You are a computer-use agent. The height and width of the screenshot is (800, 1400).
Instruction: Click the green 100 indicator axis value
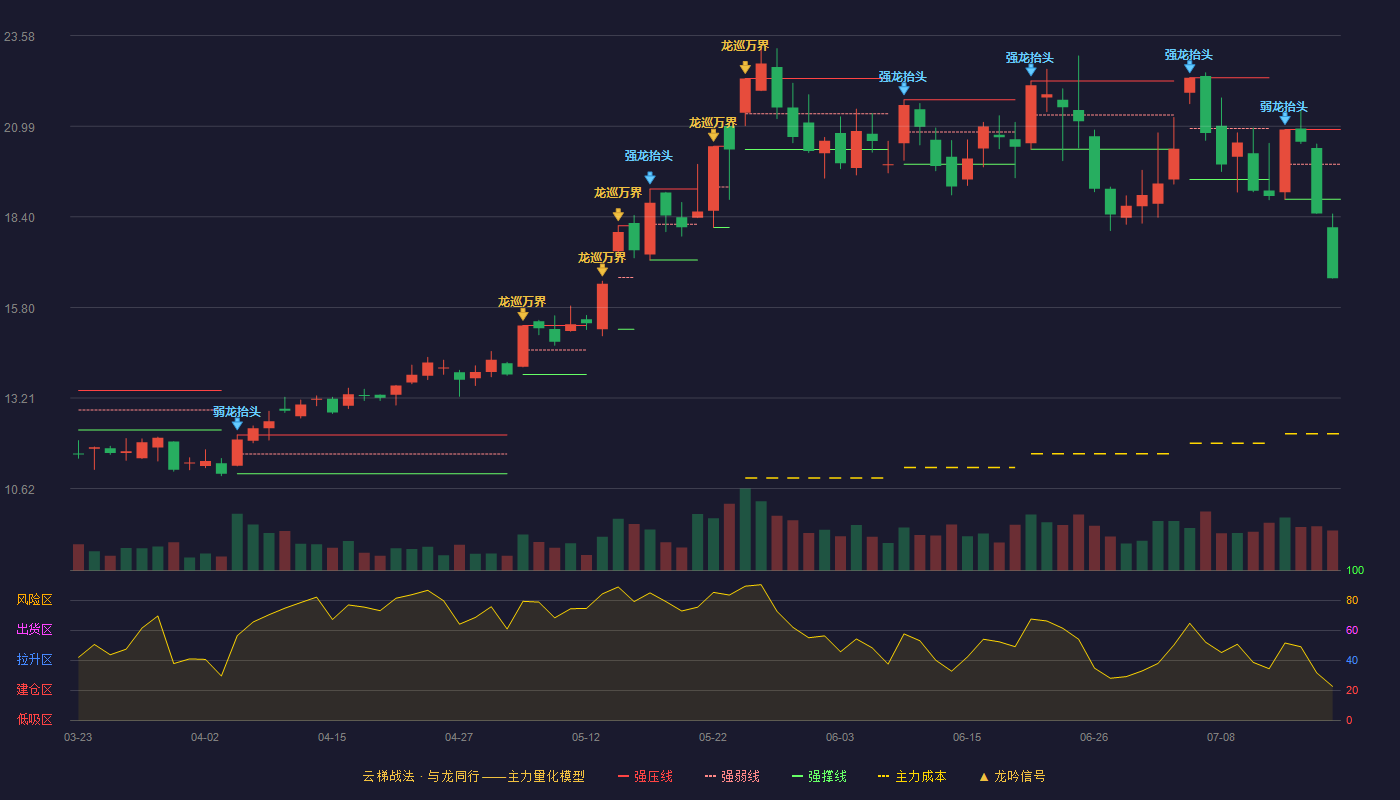click(x=1355, y=571)
